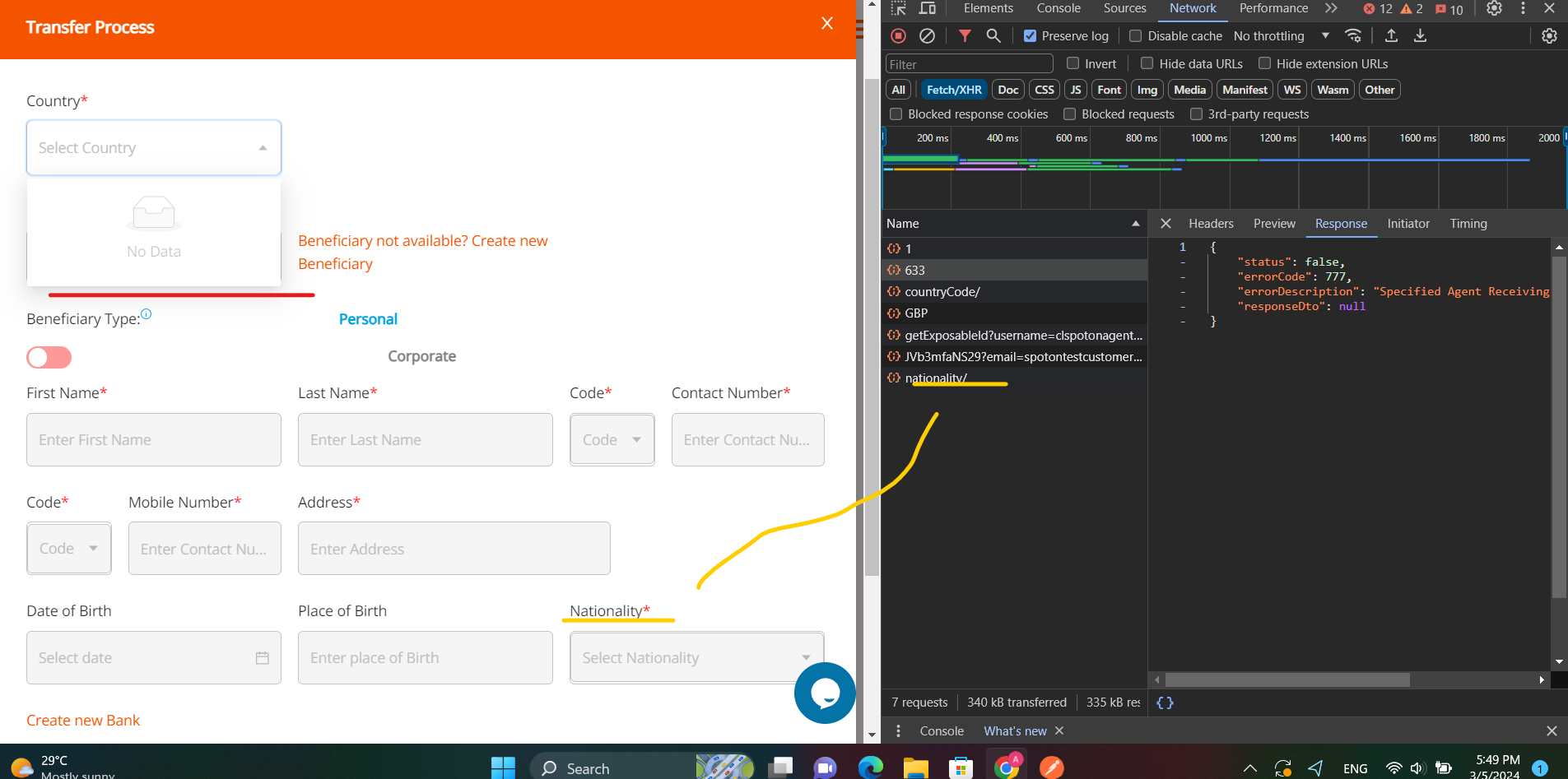
Task: Open the contact number Code dropdown
Action: pos(612,439)
